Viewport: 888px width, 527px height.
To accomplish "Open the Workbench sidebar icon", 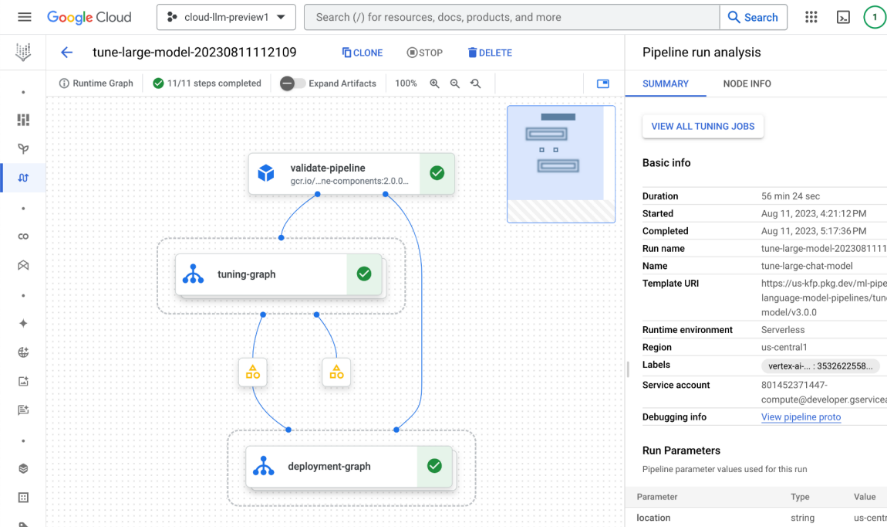I will tap(23, 265).
